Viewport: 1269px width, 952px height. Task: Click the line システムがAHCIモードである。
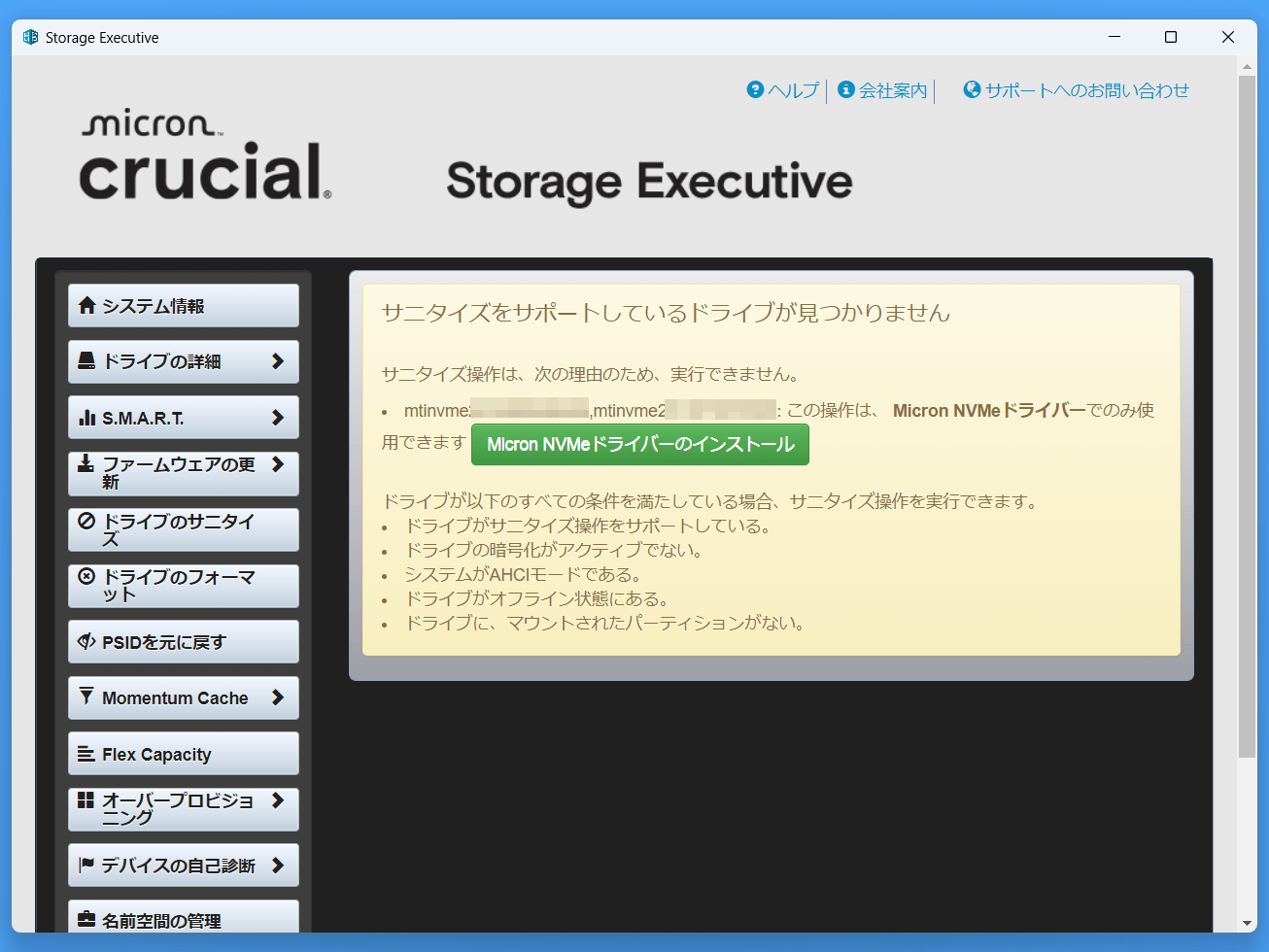click(524, 574)
